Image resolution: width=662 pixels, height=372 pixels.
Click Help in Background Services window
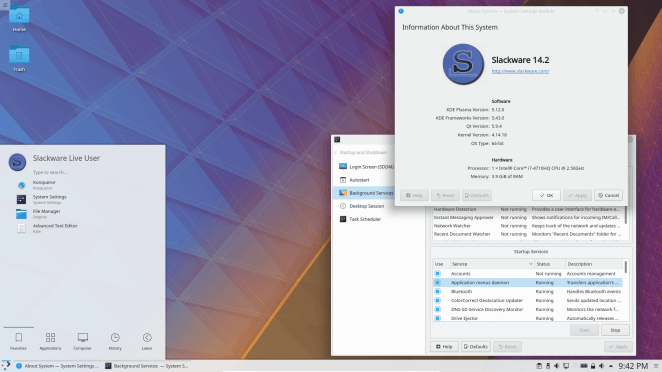[444, 347]
